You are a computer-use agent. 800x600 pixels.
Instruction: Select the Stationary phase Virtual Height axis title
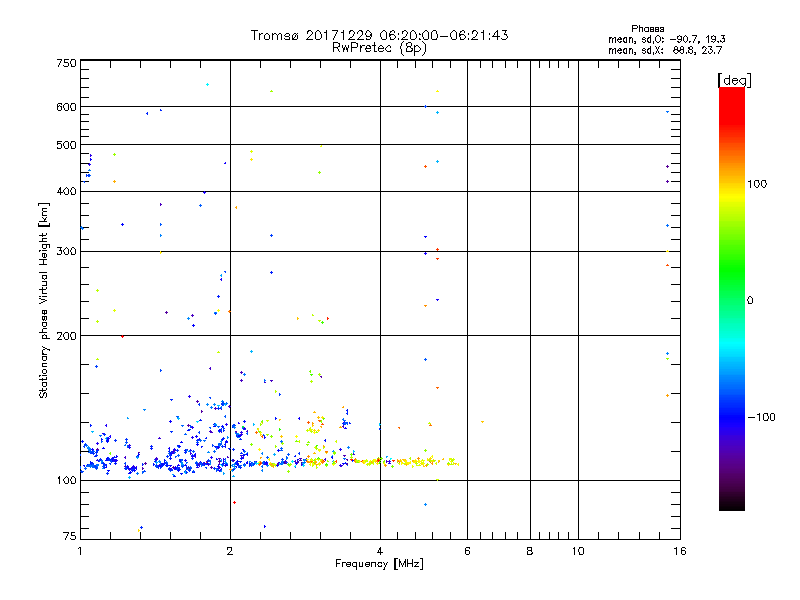pos(44,301)
